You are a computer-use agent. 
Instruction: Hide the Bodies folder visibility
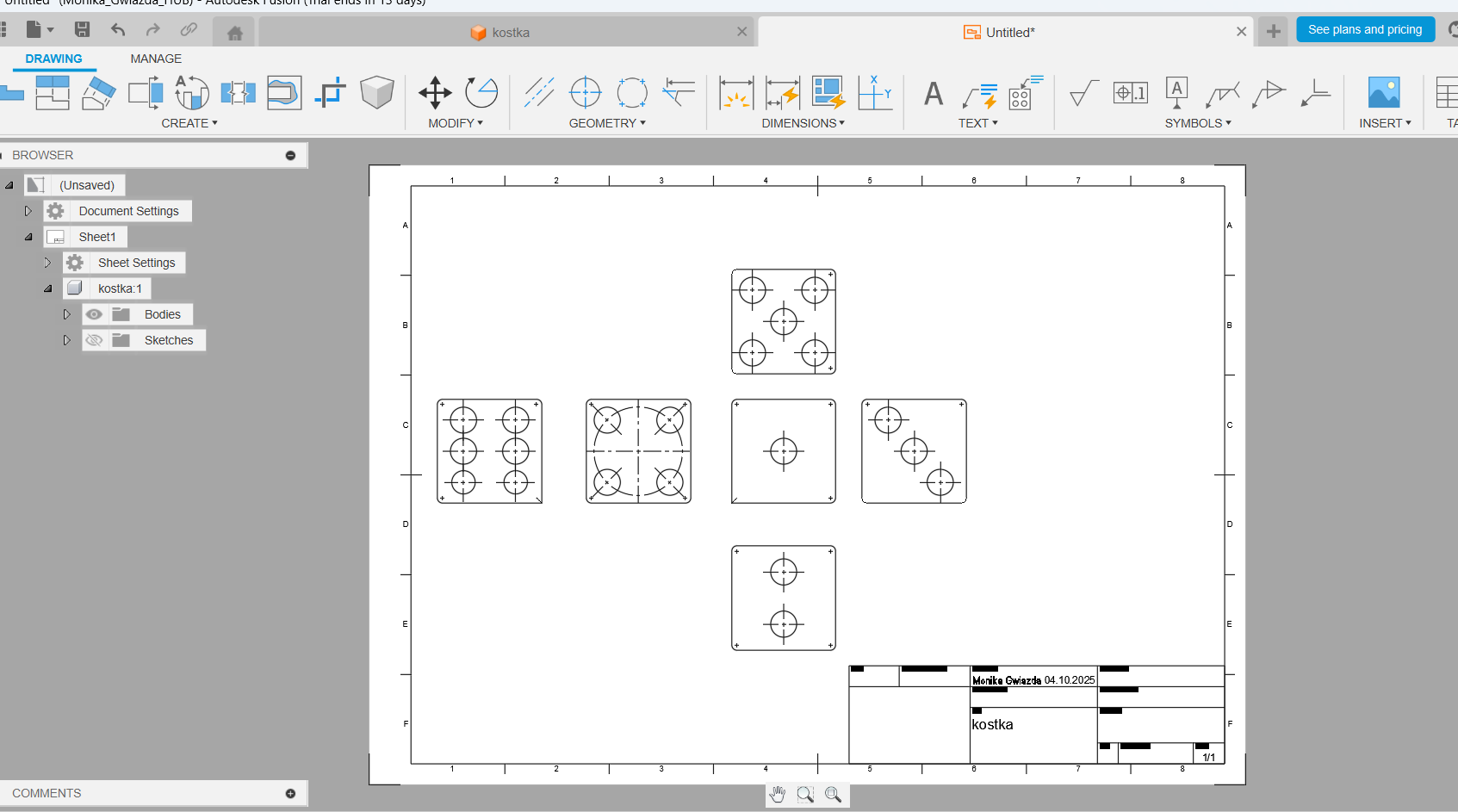[94, 314]
